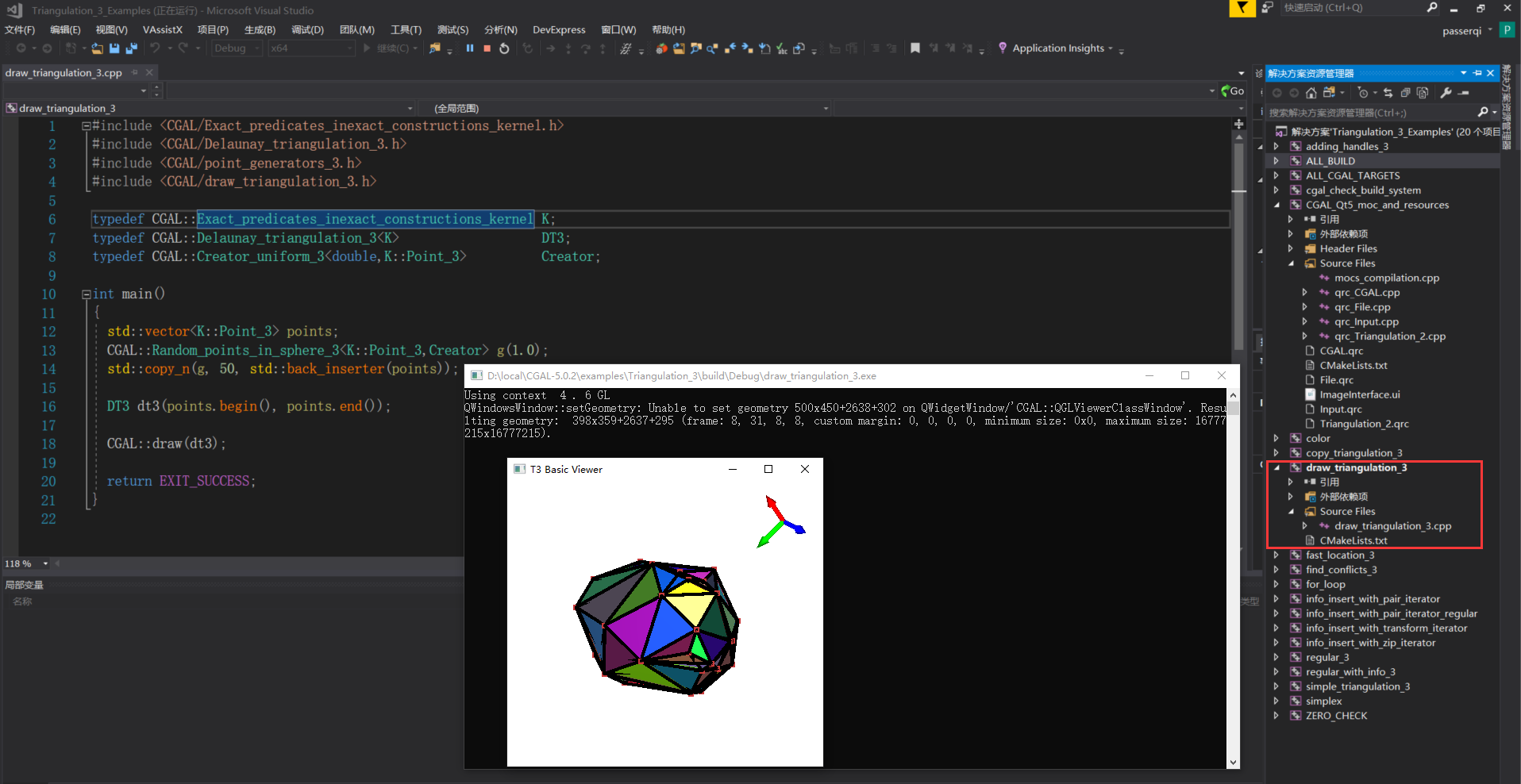Click the 继续(C) continue button

click(x=390, y=48)
